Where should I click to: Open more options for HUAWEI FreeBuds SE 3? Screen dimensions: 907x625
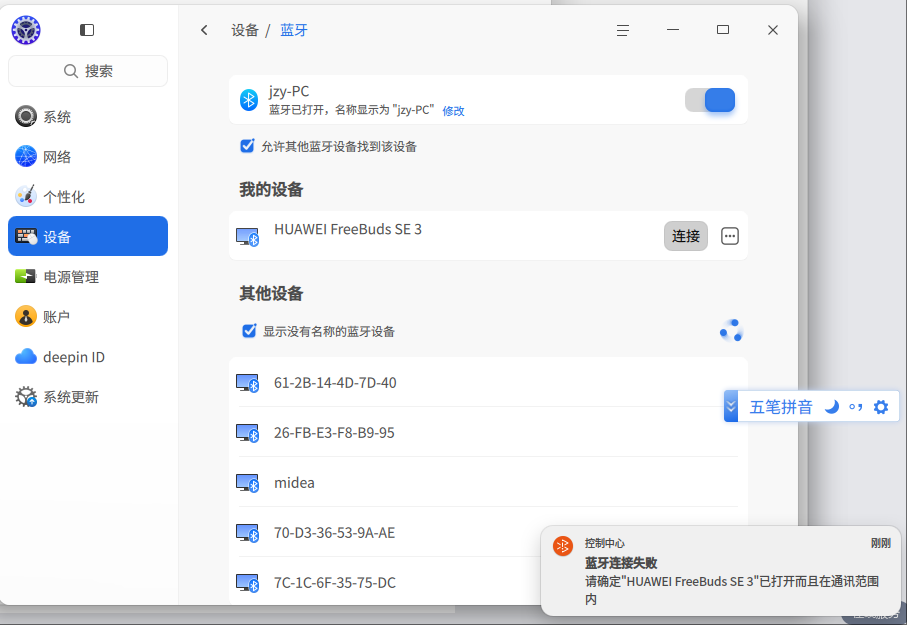729,236
